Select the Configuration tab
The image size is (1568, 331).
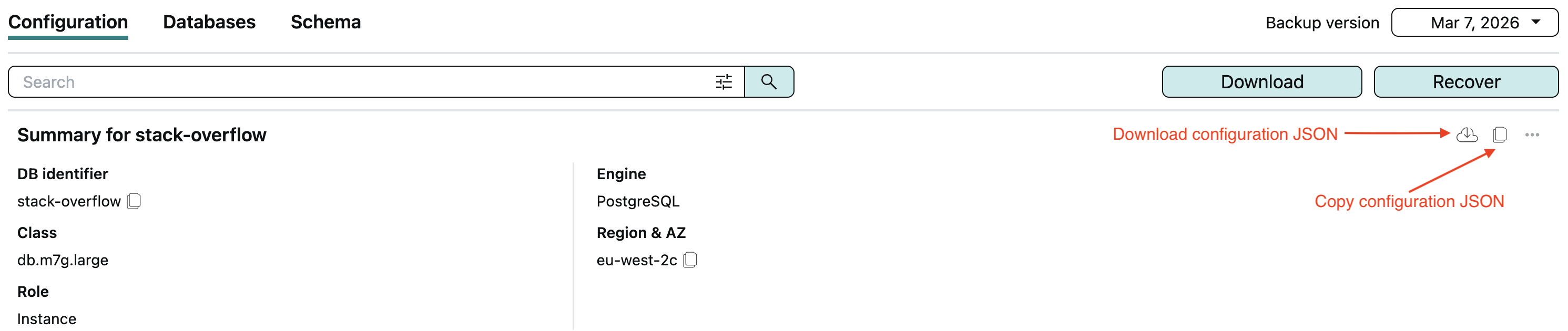coord(67,23)
